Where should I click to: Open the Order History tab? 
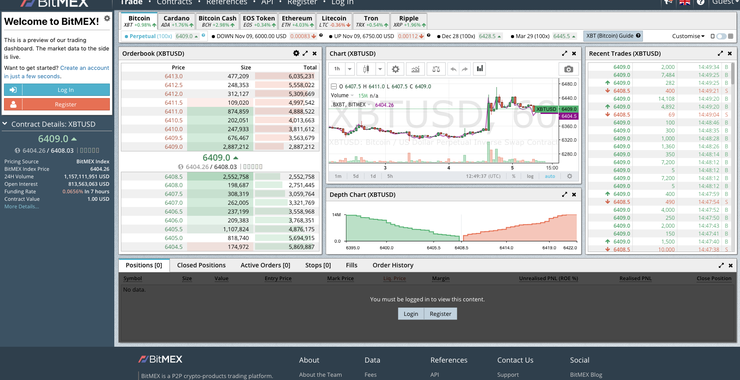click(393, 265)
